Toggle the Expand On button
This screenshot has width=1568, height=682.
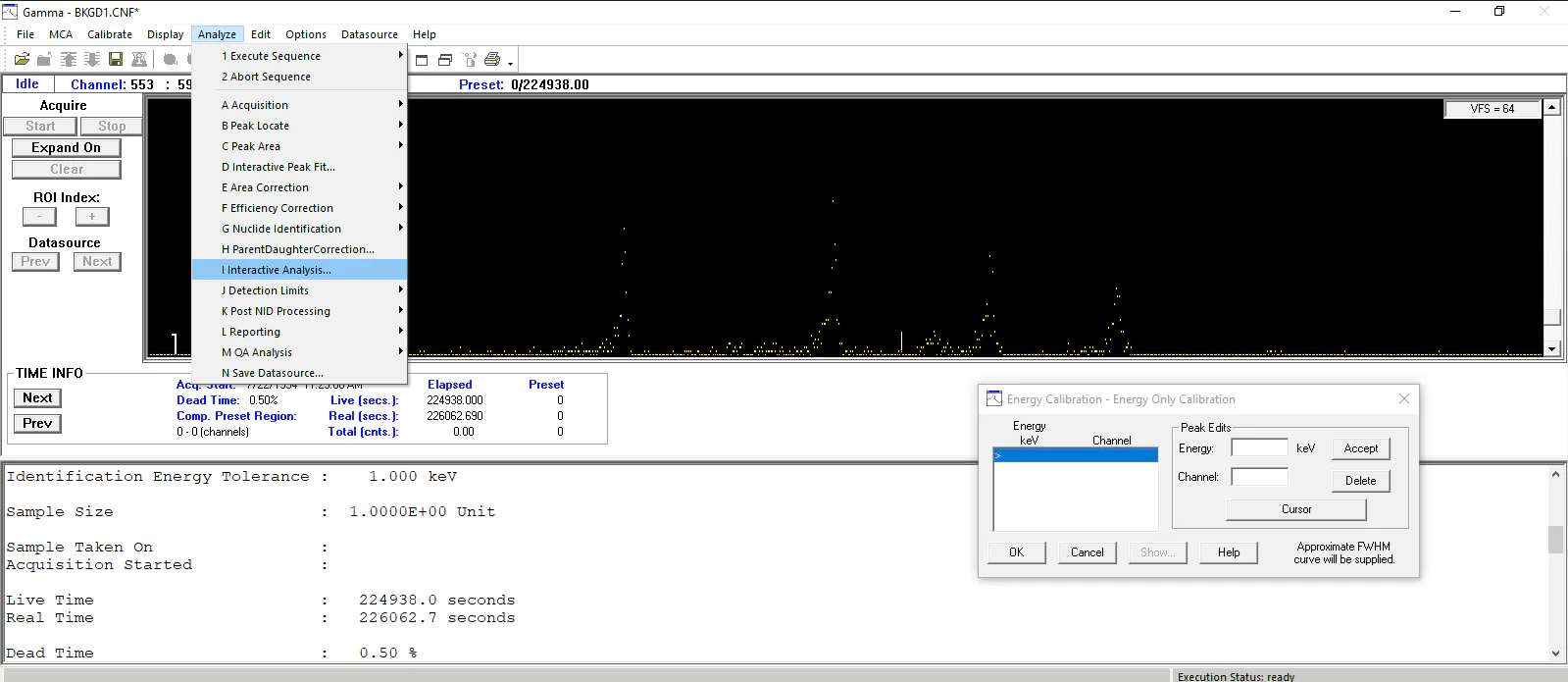pyautogui.click(x=67, y=147)
